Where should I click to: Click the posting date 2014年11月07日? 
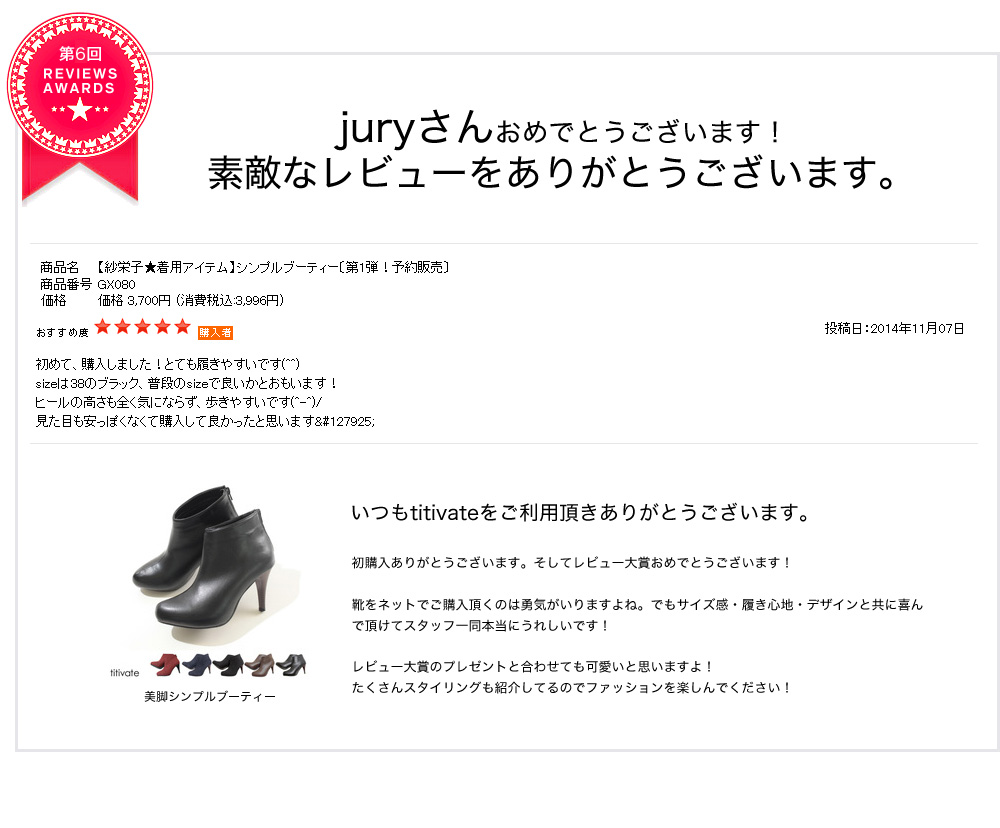(x=917, y=329)
